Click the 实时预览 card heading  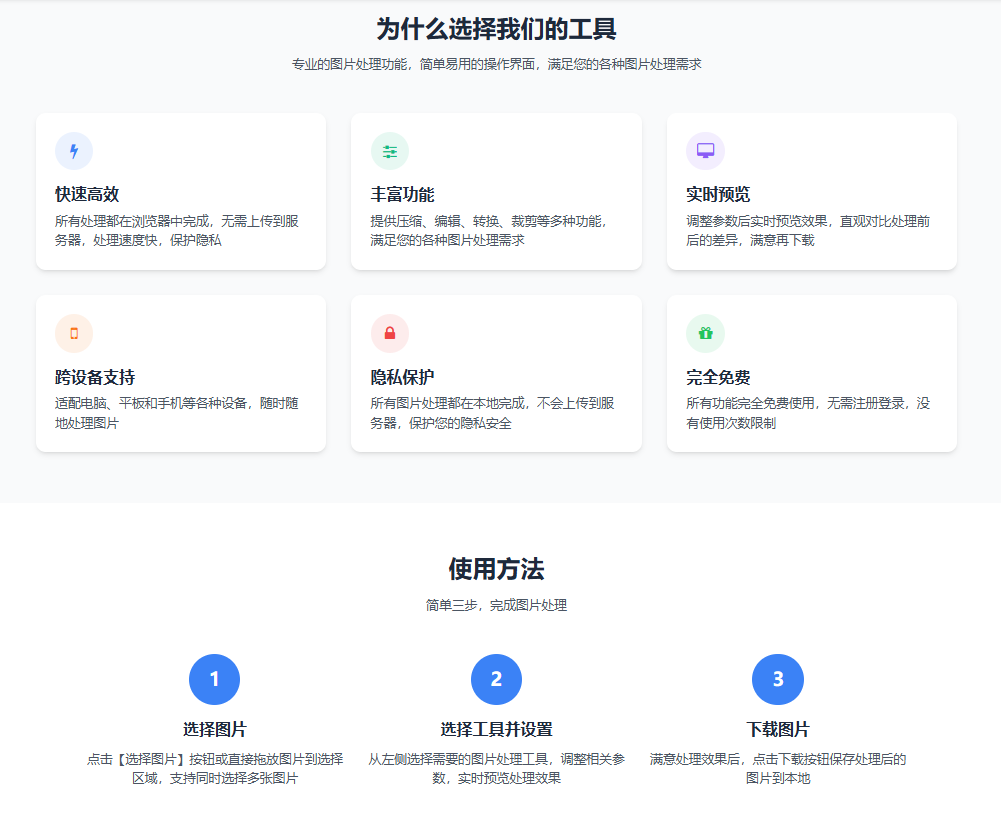(718, 195)
